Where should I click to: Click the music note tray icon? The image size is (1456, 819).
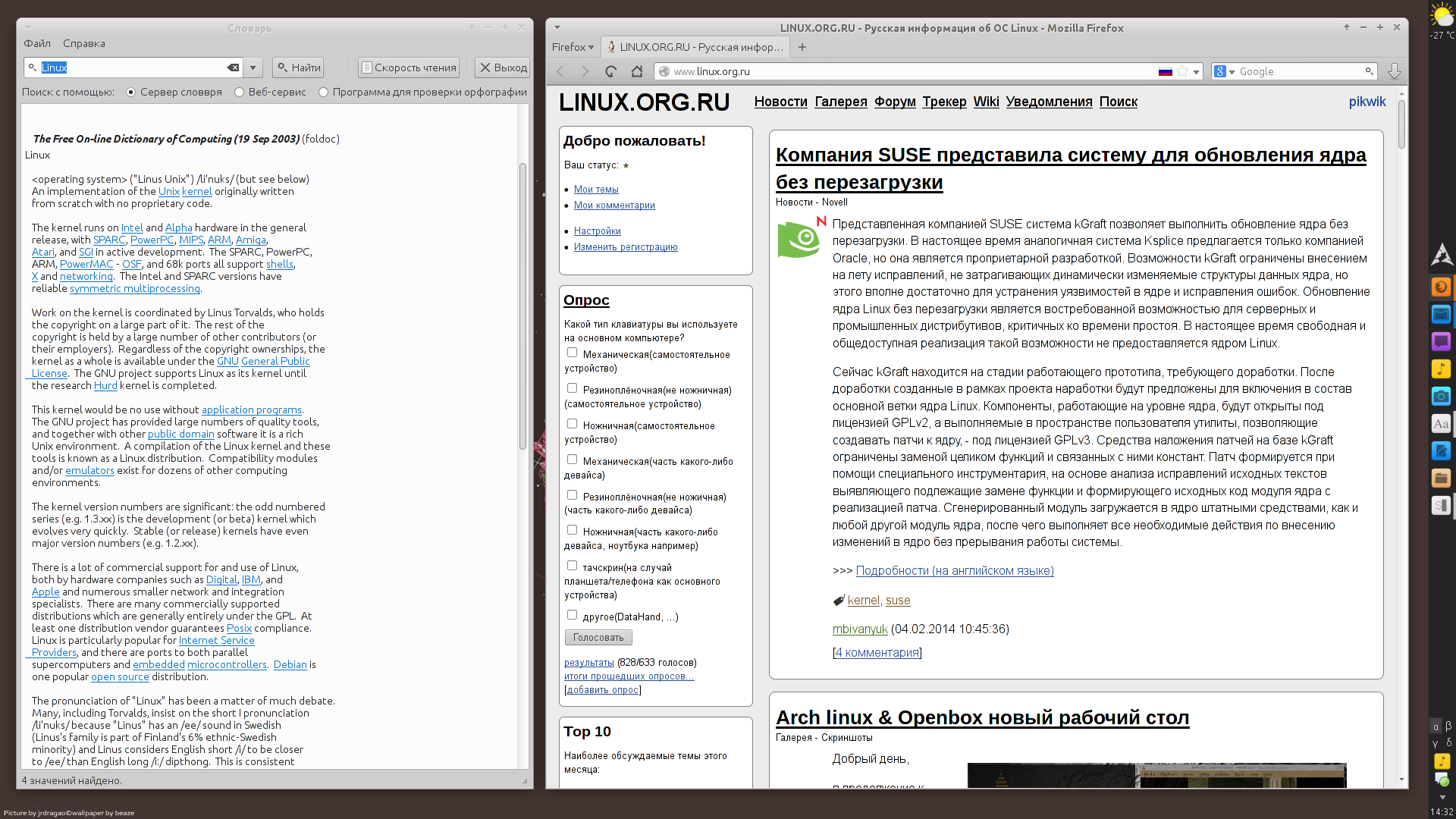point(1442,761)
